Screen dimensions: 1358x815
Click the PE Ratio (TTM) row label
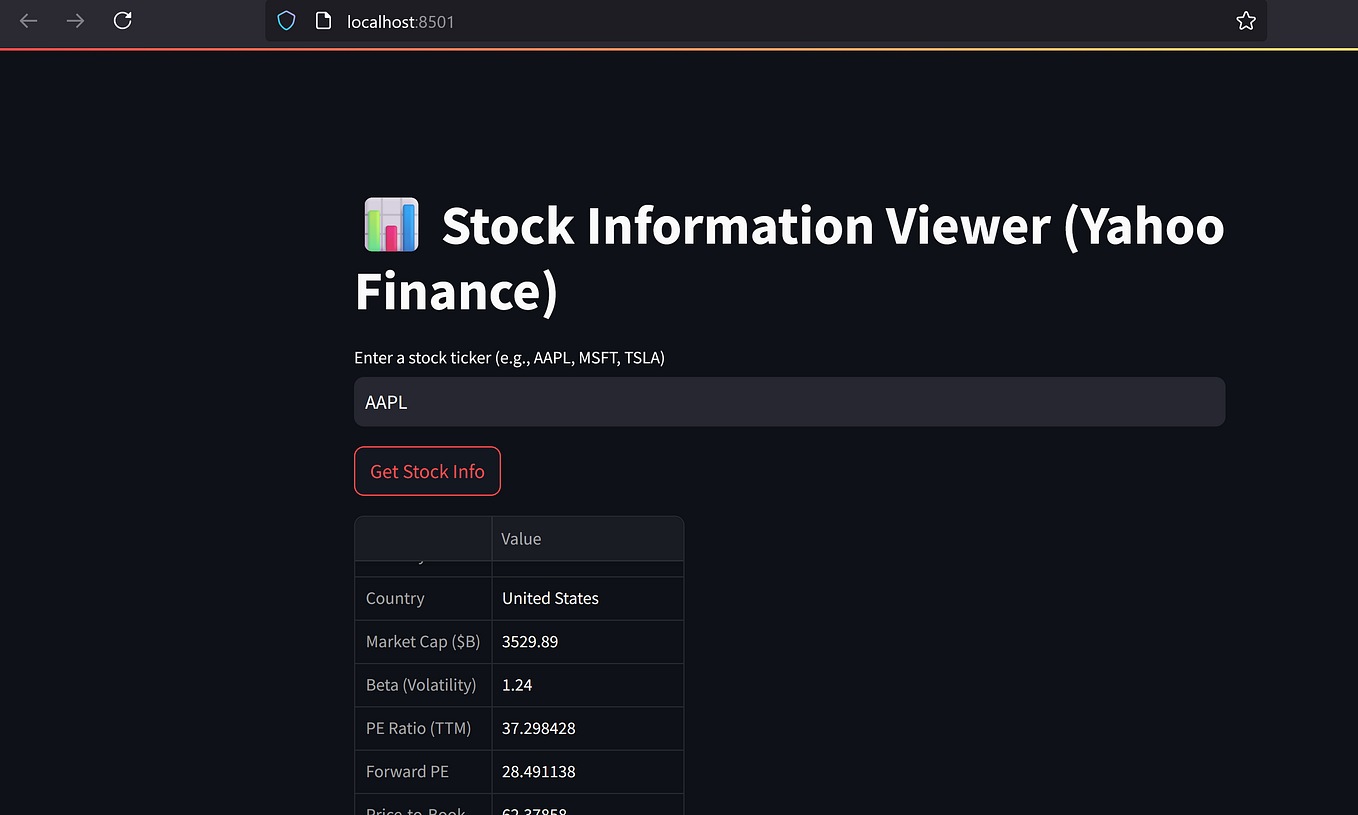point(418,728)
